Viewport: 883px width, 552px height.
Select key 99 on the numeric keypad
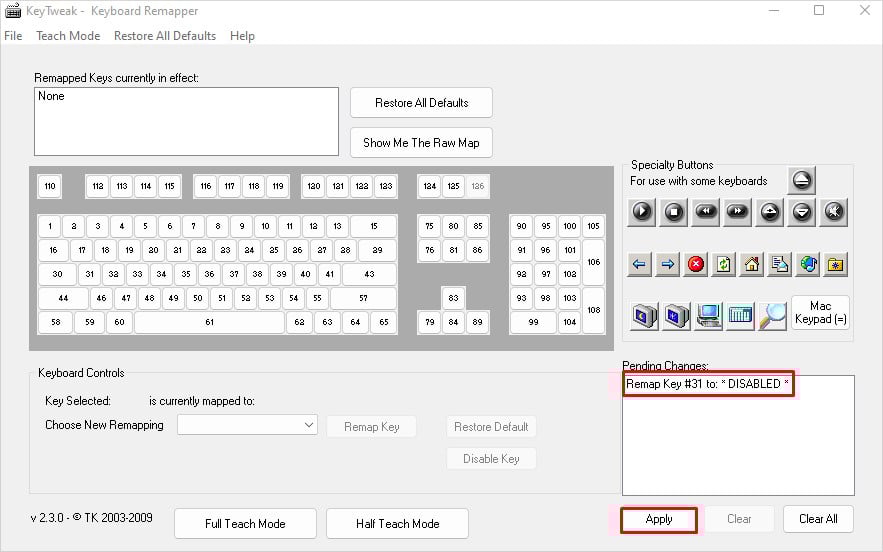(x=533, y=322)
